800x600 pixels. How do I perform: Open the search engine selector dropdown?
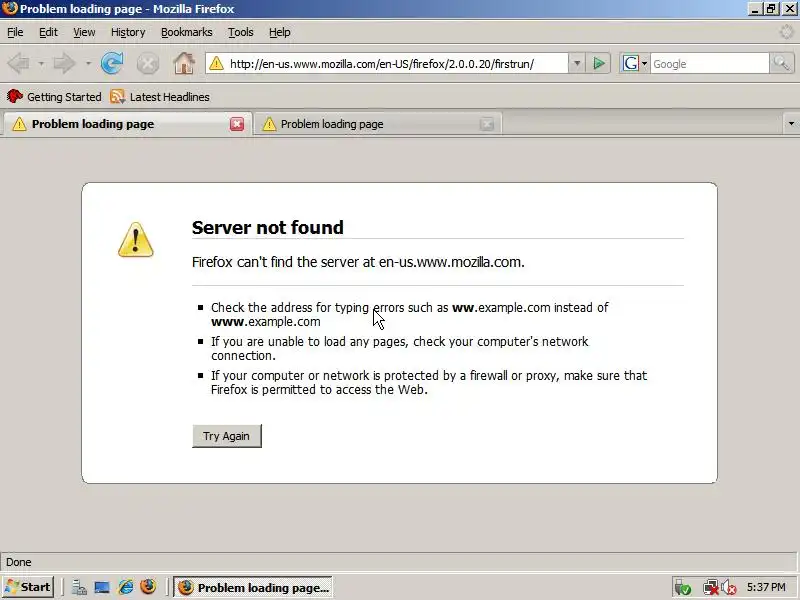(644, 64)
